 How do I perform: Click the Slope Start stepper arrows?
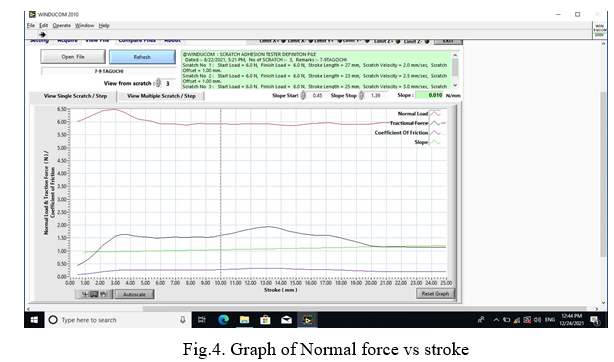point(303,95)
